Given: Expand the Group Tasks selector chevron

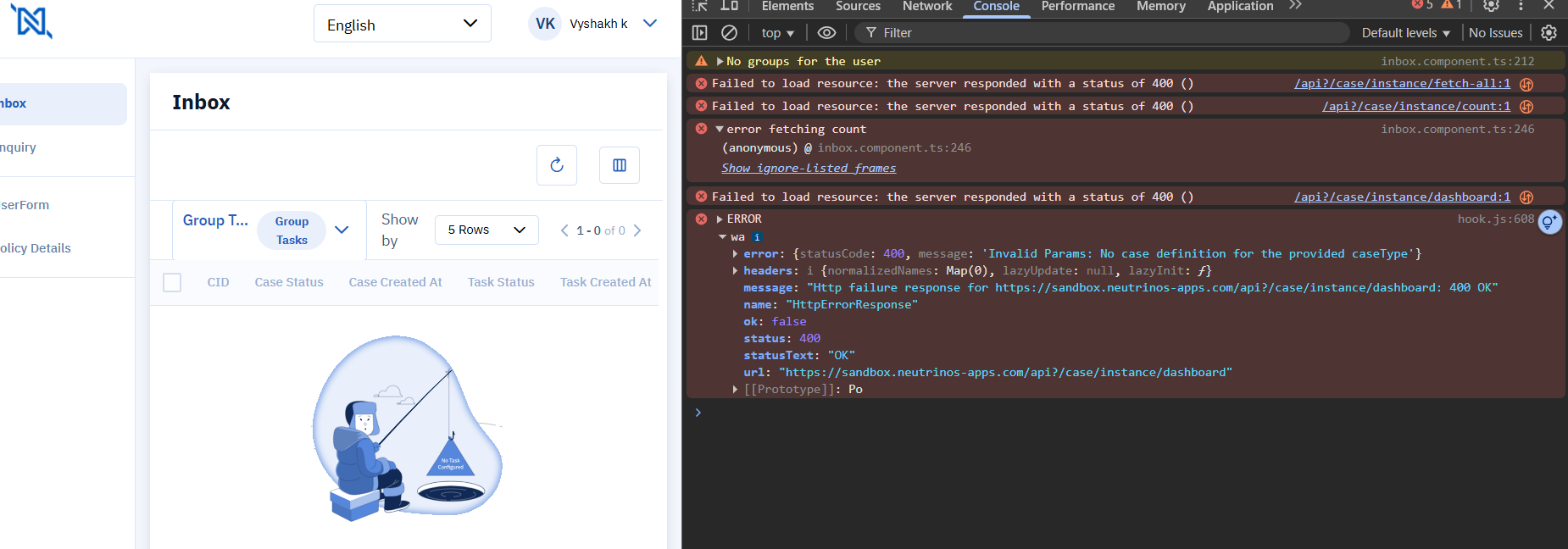Looking at the screenshot, I should tap(342, 230).
